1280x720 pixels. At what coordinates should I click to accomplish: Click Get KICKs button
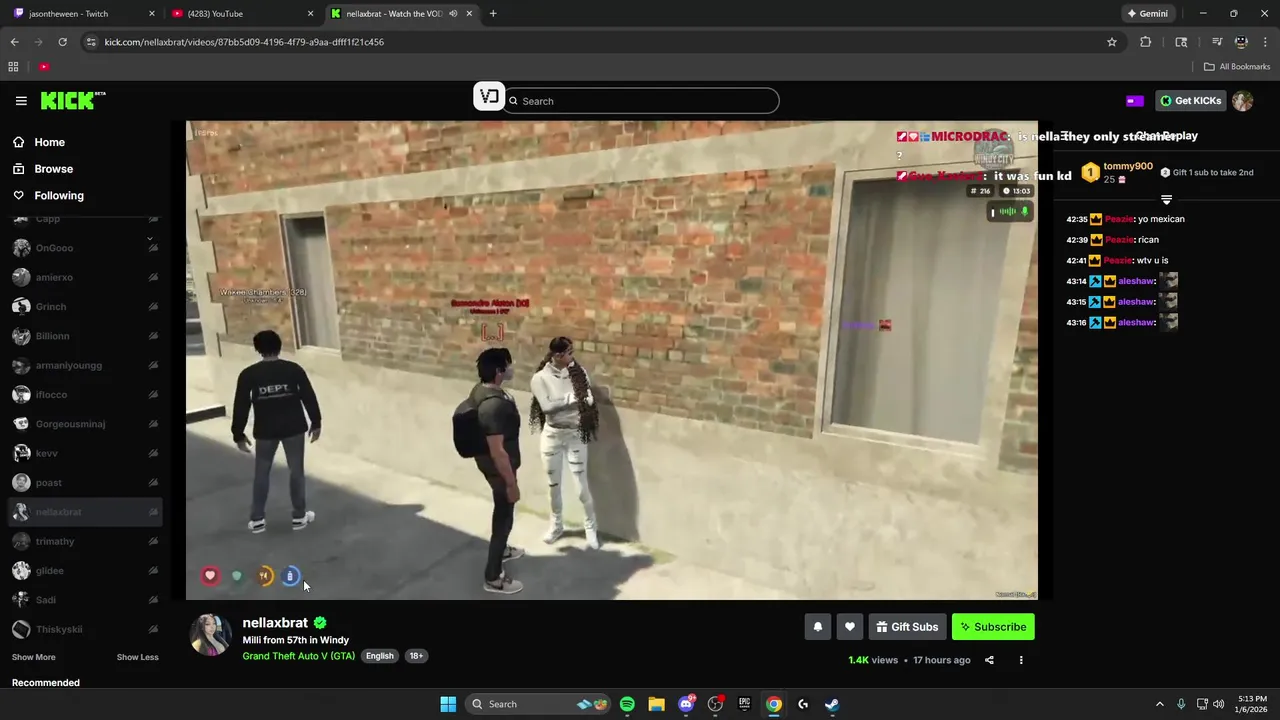coord(1190,101)
